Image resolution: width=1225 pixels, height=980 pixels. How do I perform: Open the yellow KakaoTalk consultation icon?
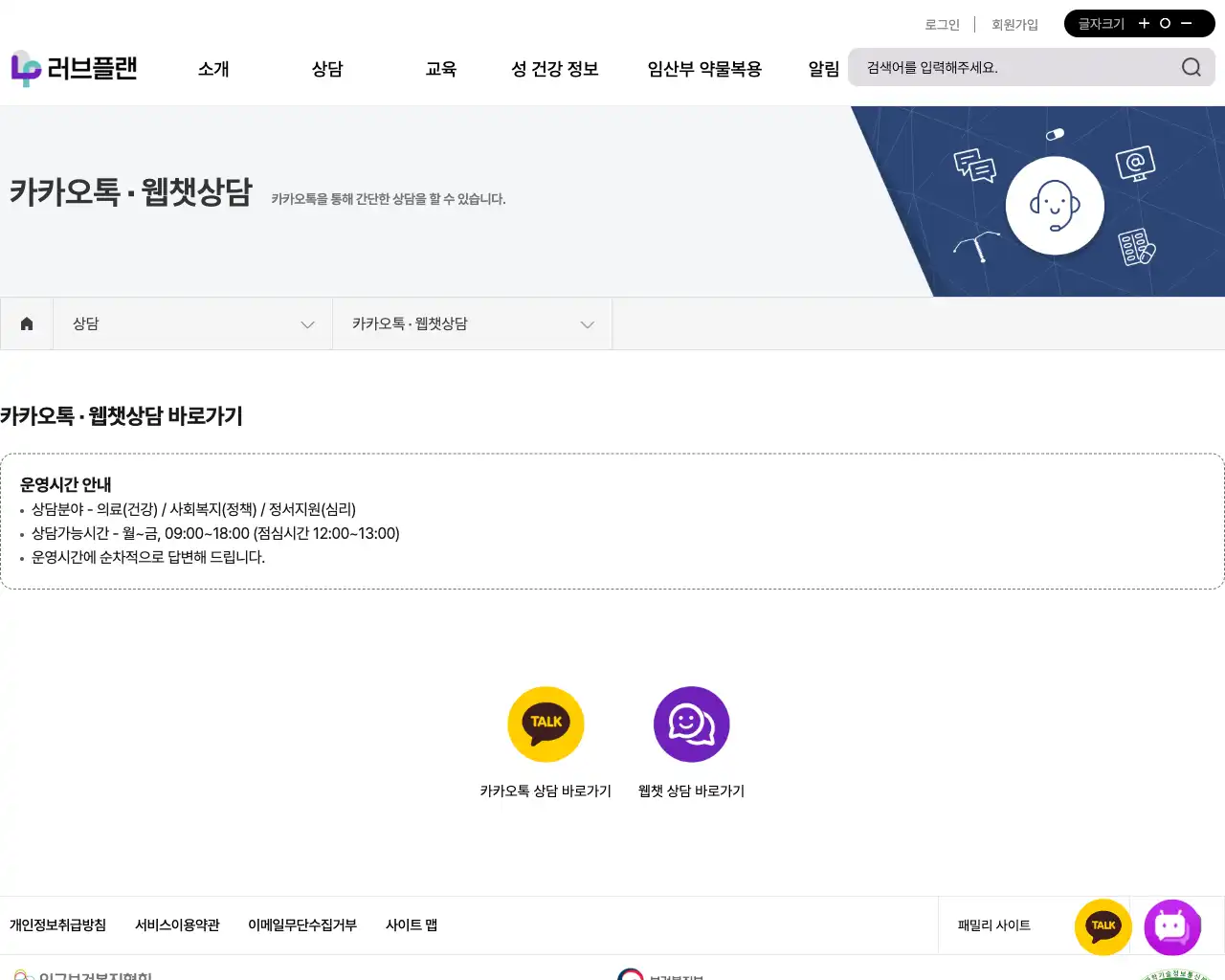point(546,724)
